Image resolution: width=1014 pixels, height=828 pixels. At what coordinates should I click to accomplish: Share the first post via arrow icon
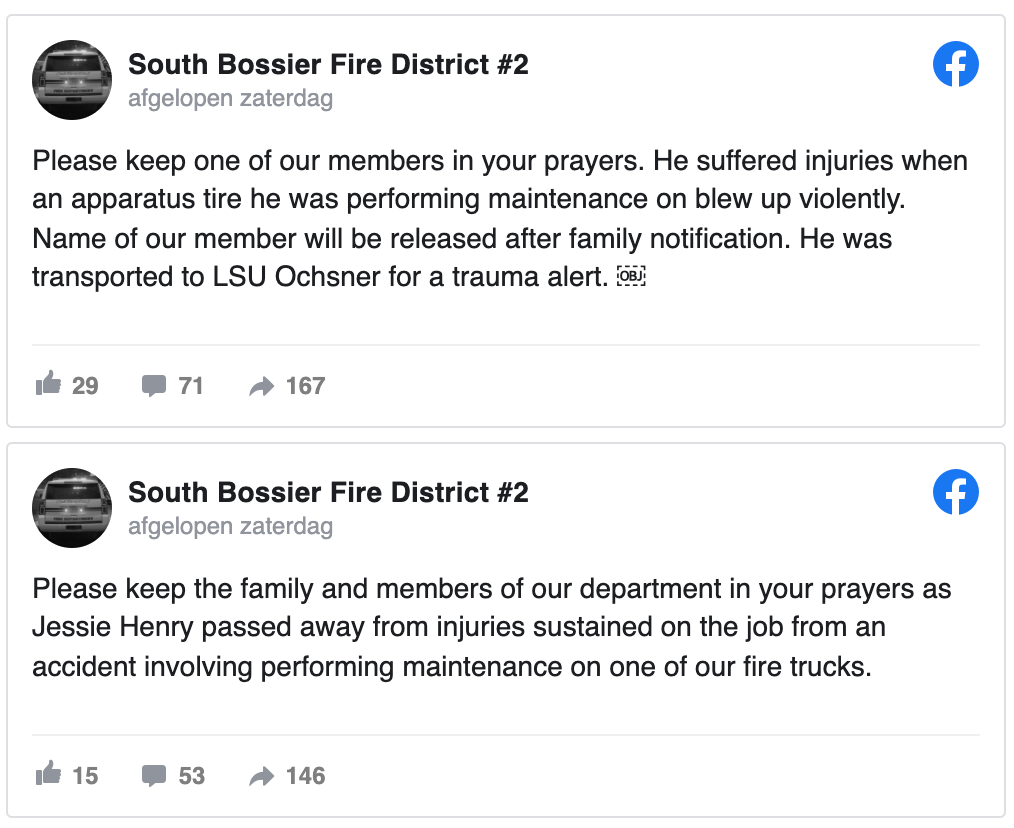pos(261,386)
